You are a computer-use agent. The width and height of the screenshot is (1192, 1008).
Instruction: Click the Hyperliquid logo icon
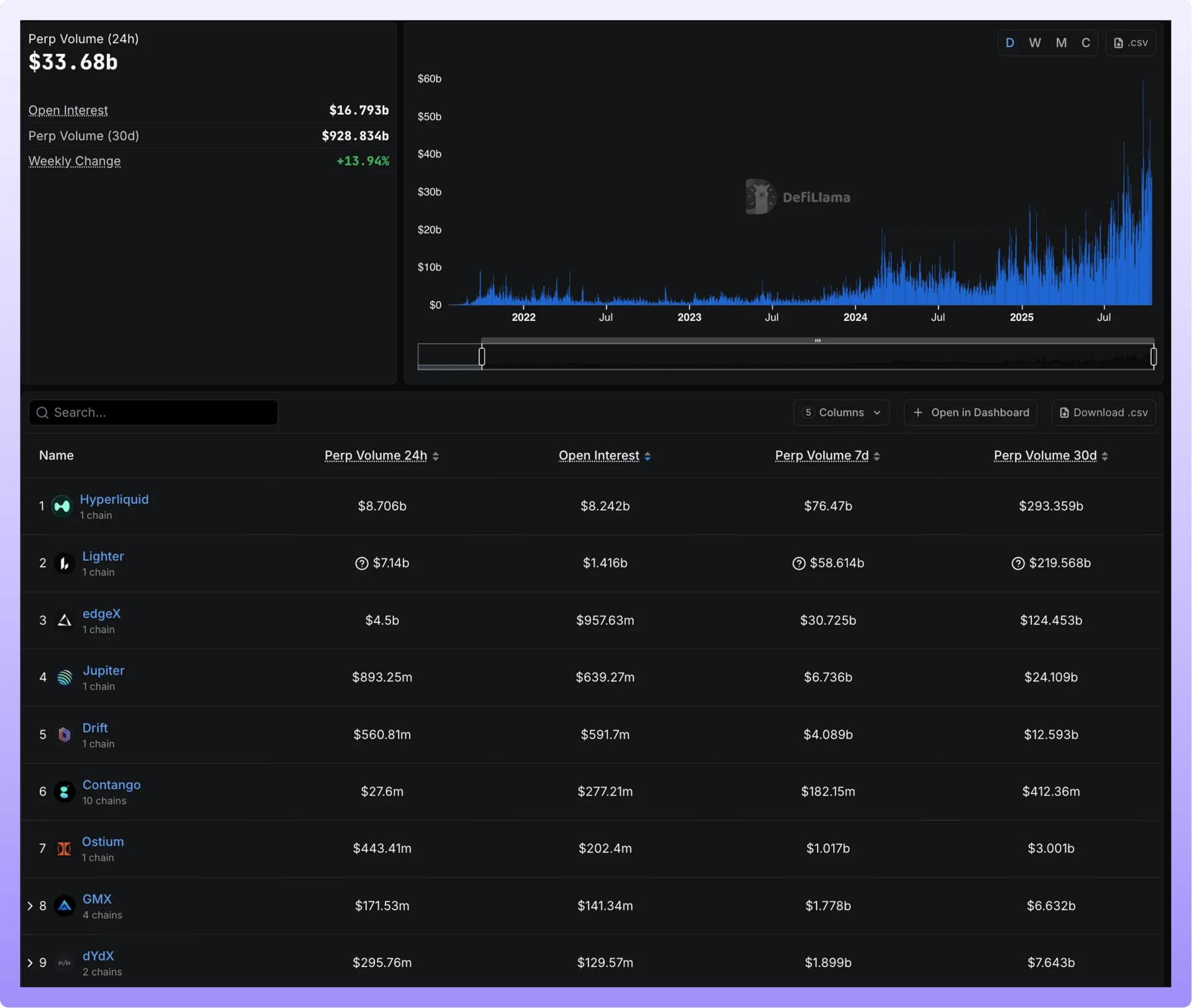(62, 506)
